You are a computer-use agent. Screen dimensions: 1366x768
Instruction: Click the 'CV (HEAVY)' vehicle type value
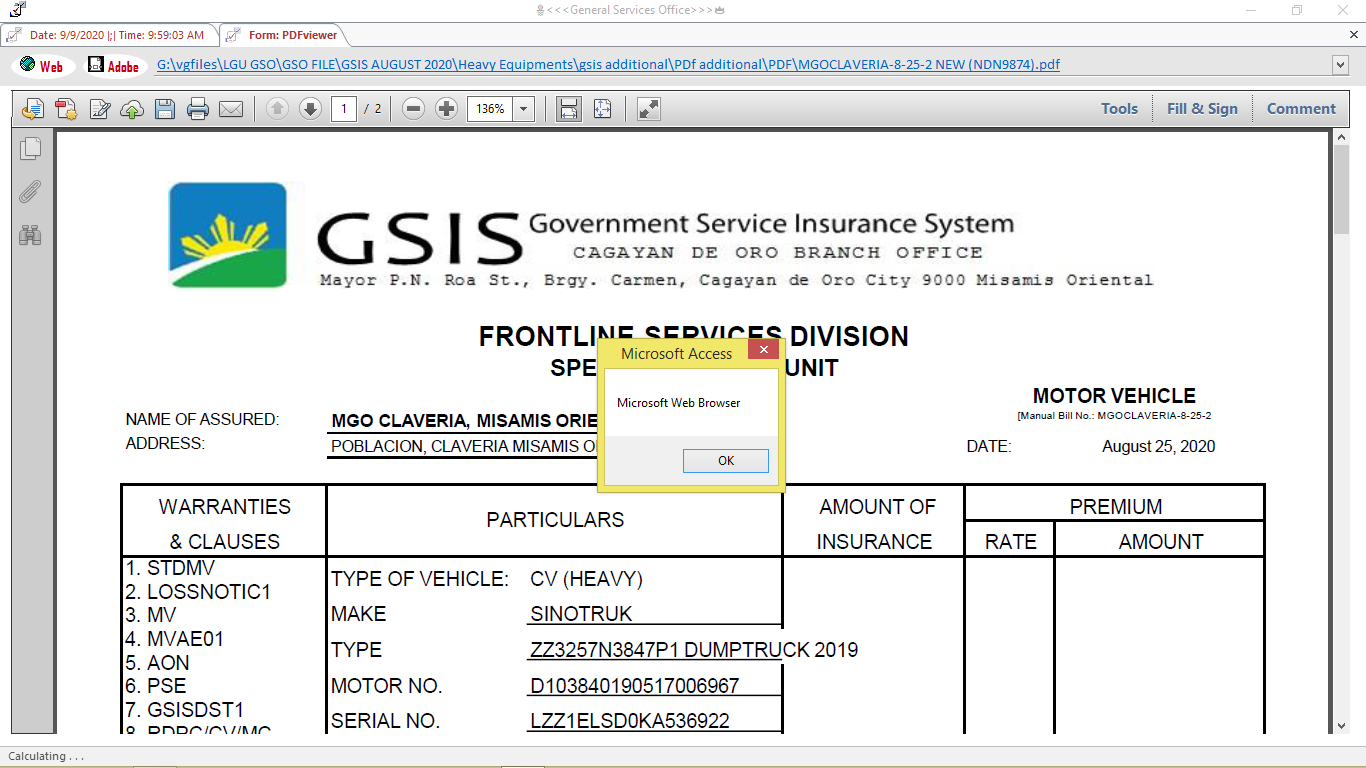[x=587, y=579]
